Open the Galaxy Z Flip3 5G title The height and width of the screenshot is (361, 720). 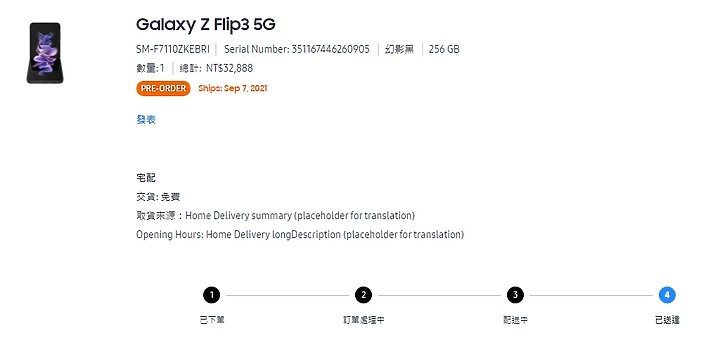[206, 24]
